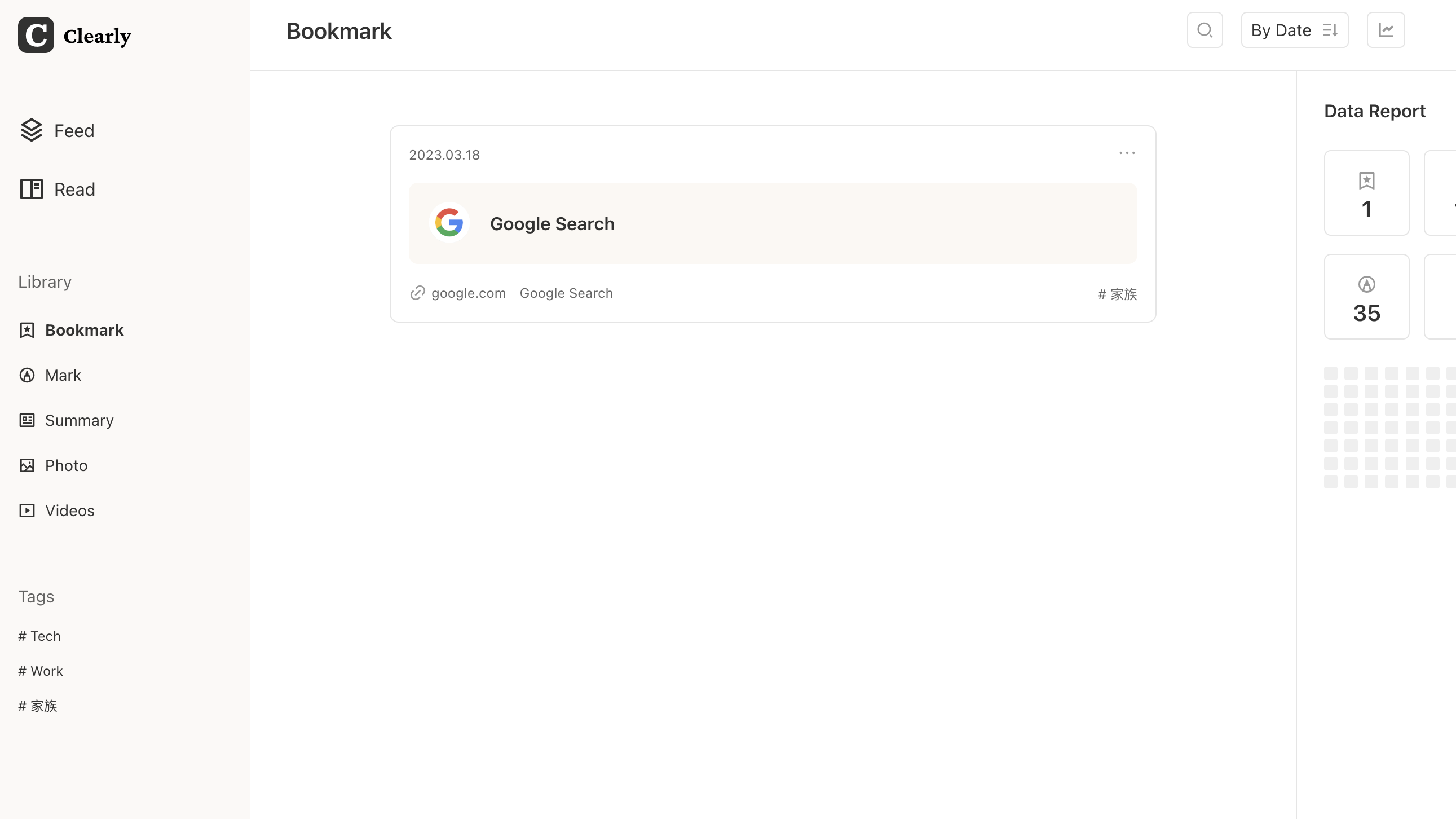This screenshot has width=1456, height=819.
Task: Switch to the Bookmark library tab
Action: (85, 330)
